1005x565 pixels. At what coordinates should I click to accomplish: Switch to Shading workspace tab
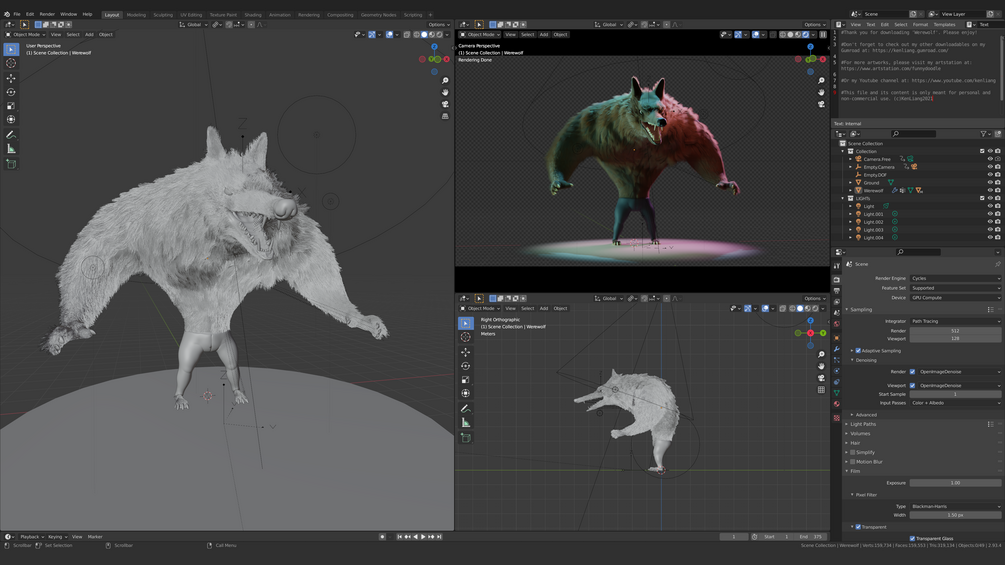(x=253, y=15)
